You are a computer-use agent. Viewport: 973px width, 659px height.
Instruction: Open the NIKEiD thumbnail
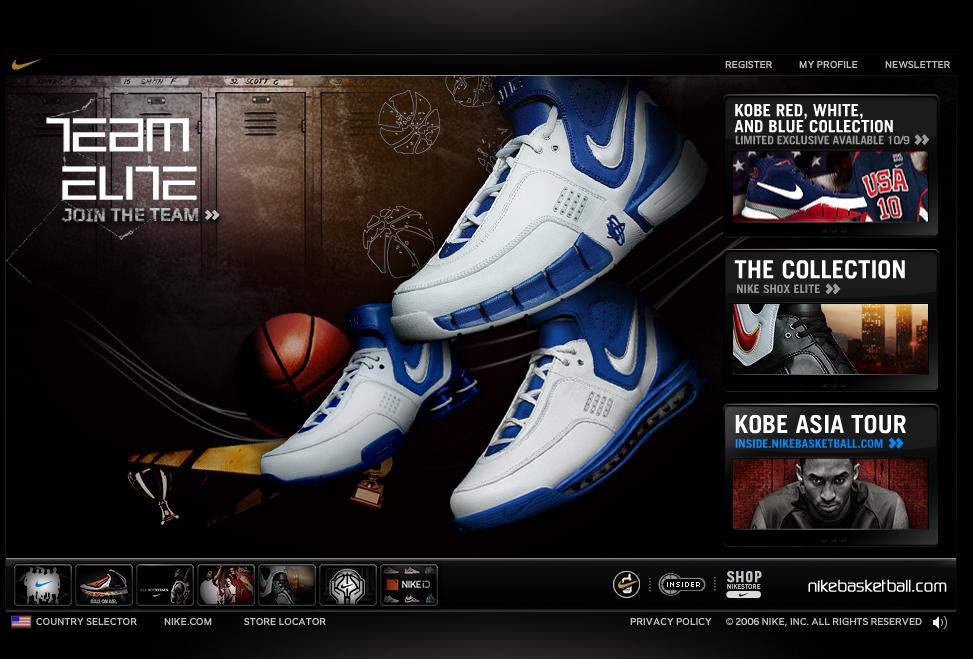pyautogui.click(x=408, y=585)
